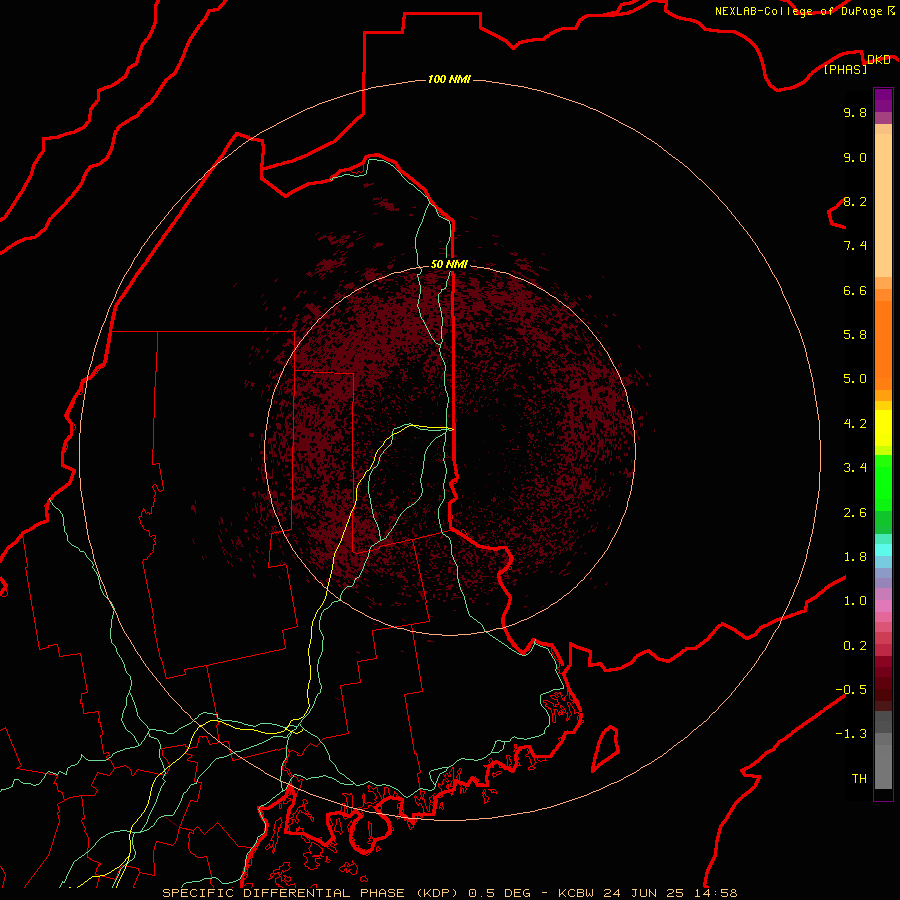900x900 pixels.
Task: Click the TH threshold label on the legend
Action: pos(859,779)
